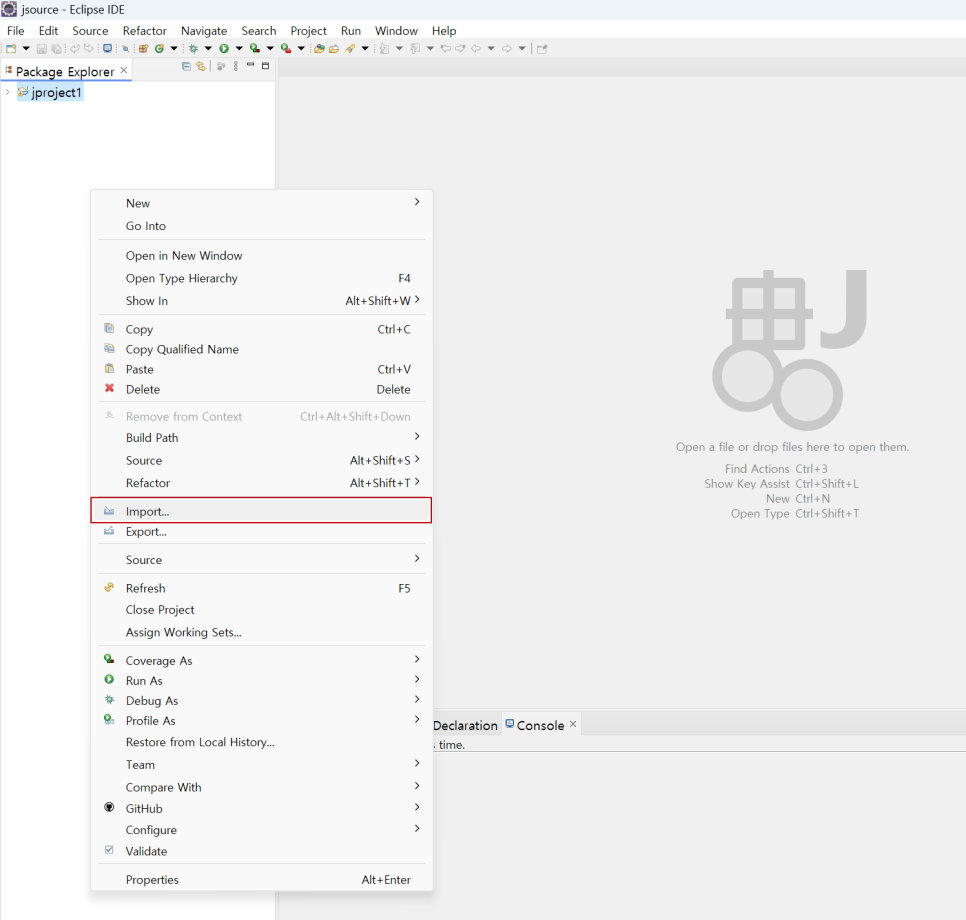Click the Forward navigation arrow icon
This screenshot has height=920, width=966.
point(506,49)
